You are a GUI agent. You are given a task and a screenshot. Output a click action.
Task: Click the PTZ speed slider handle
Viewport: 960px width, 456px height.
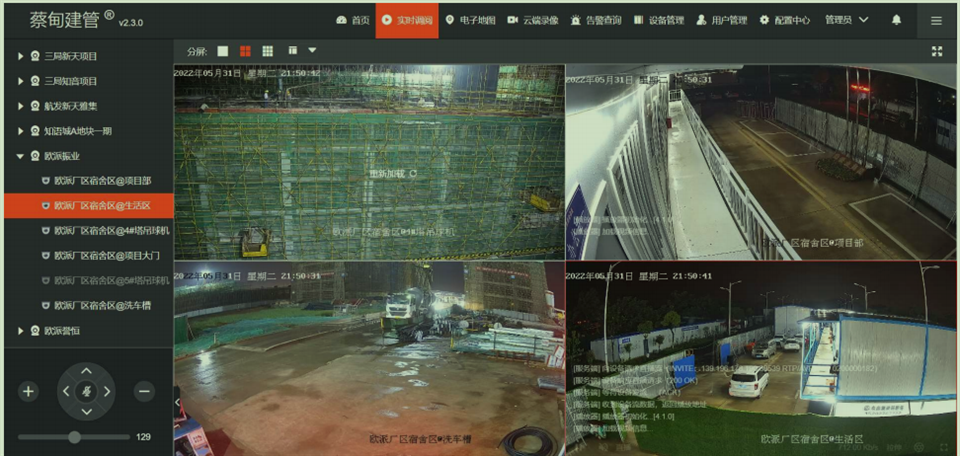(x=74, y=437)
